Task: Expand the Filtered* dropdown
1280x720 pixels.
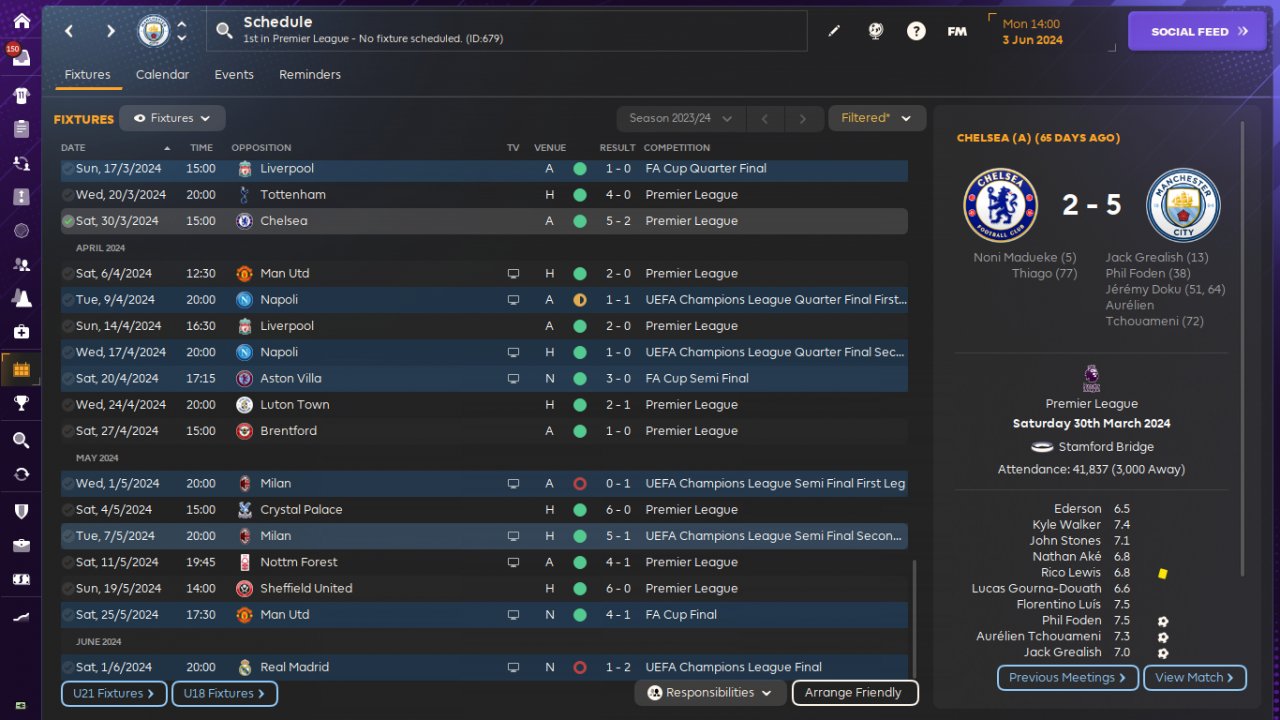Action: (x=877, y=118)
